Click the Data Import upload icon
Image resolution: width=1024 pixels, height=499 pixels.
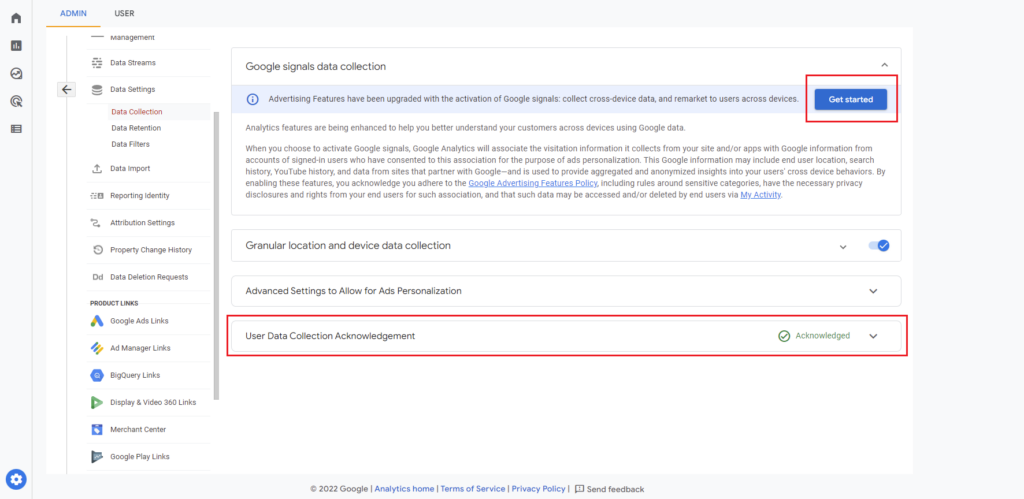[x=97, y=169]
